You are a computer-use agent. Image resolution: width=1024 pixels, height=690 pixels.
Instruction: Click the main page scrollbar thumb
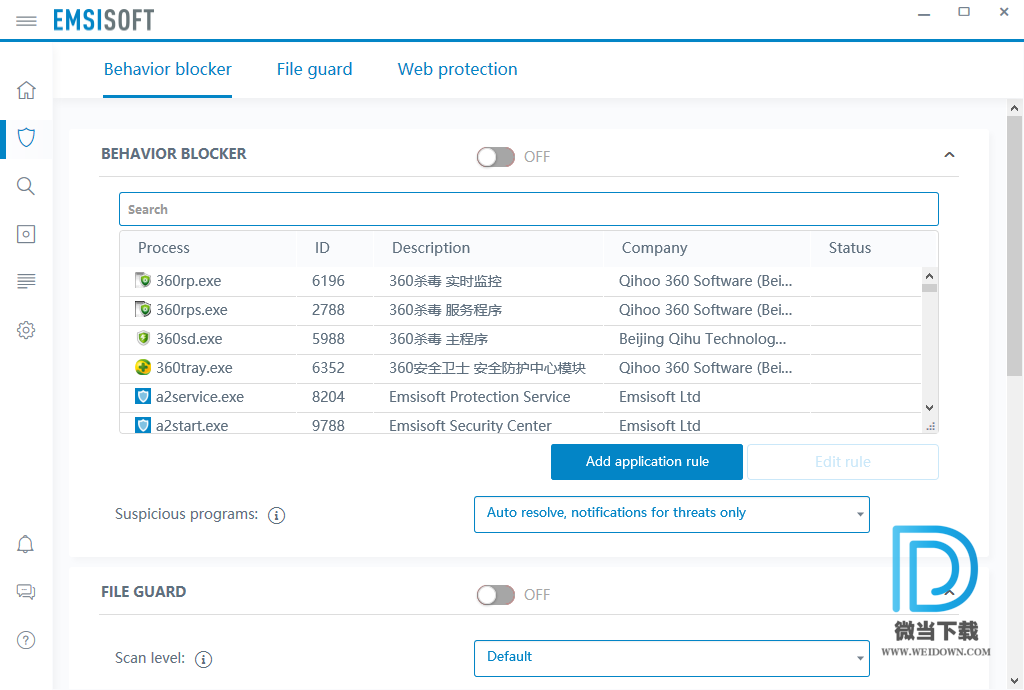click(1014, 245)
